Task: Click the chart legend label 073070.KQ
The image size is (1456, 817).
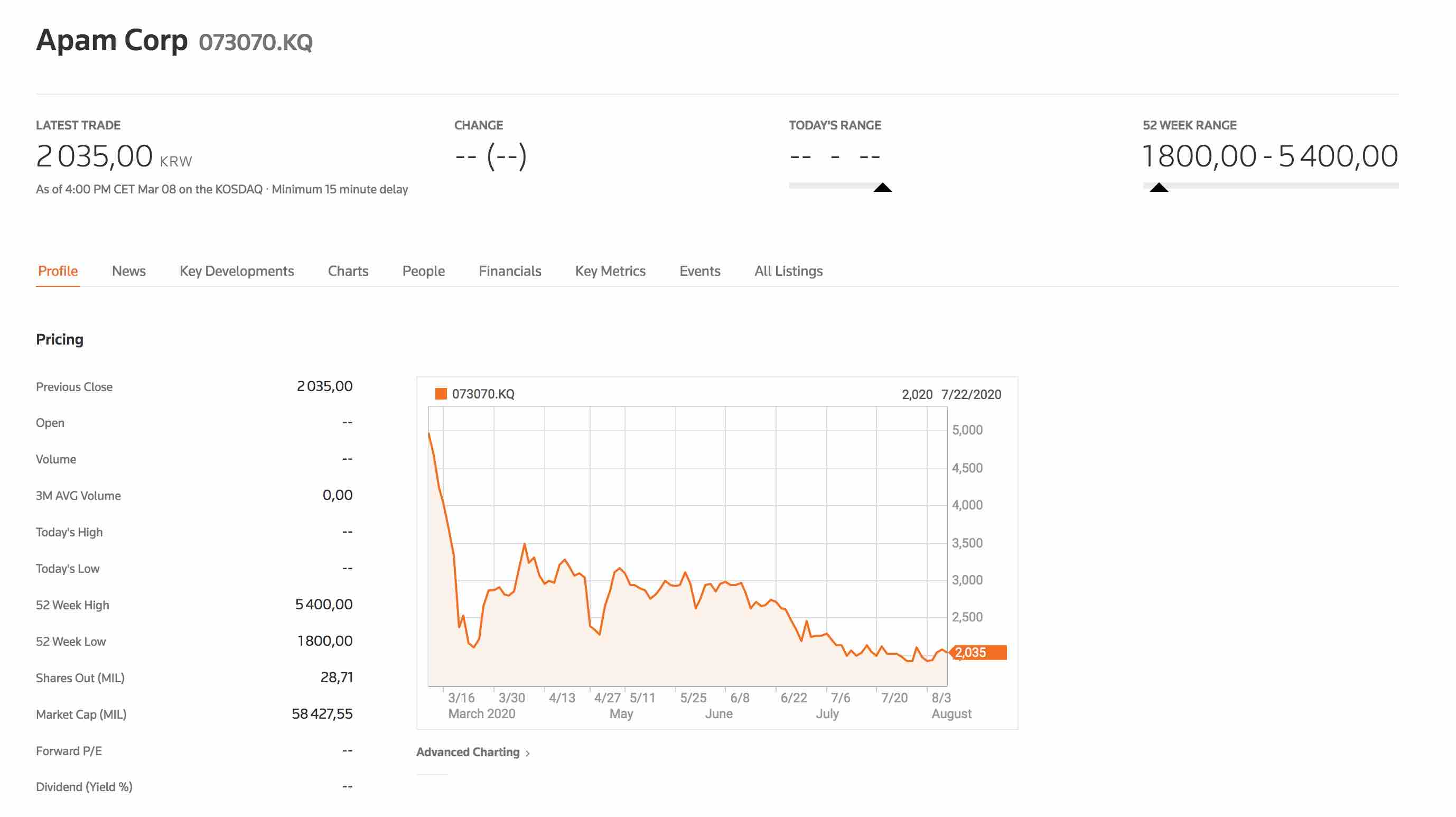Action: 483,394
